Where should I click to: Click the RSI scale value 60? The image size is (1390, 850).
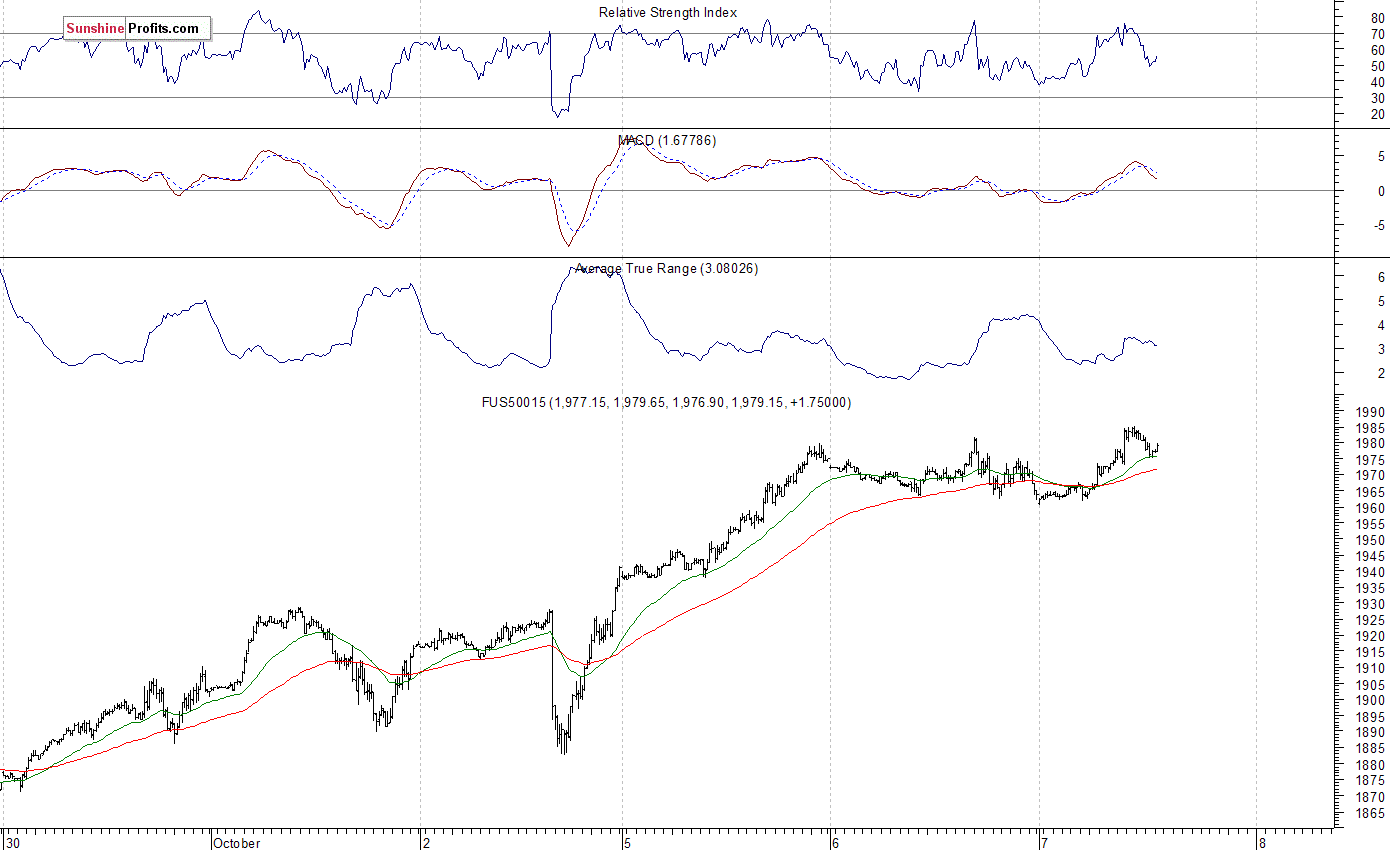coord(1377,50)
